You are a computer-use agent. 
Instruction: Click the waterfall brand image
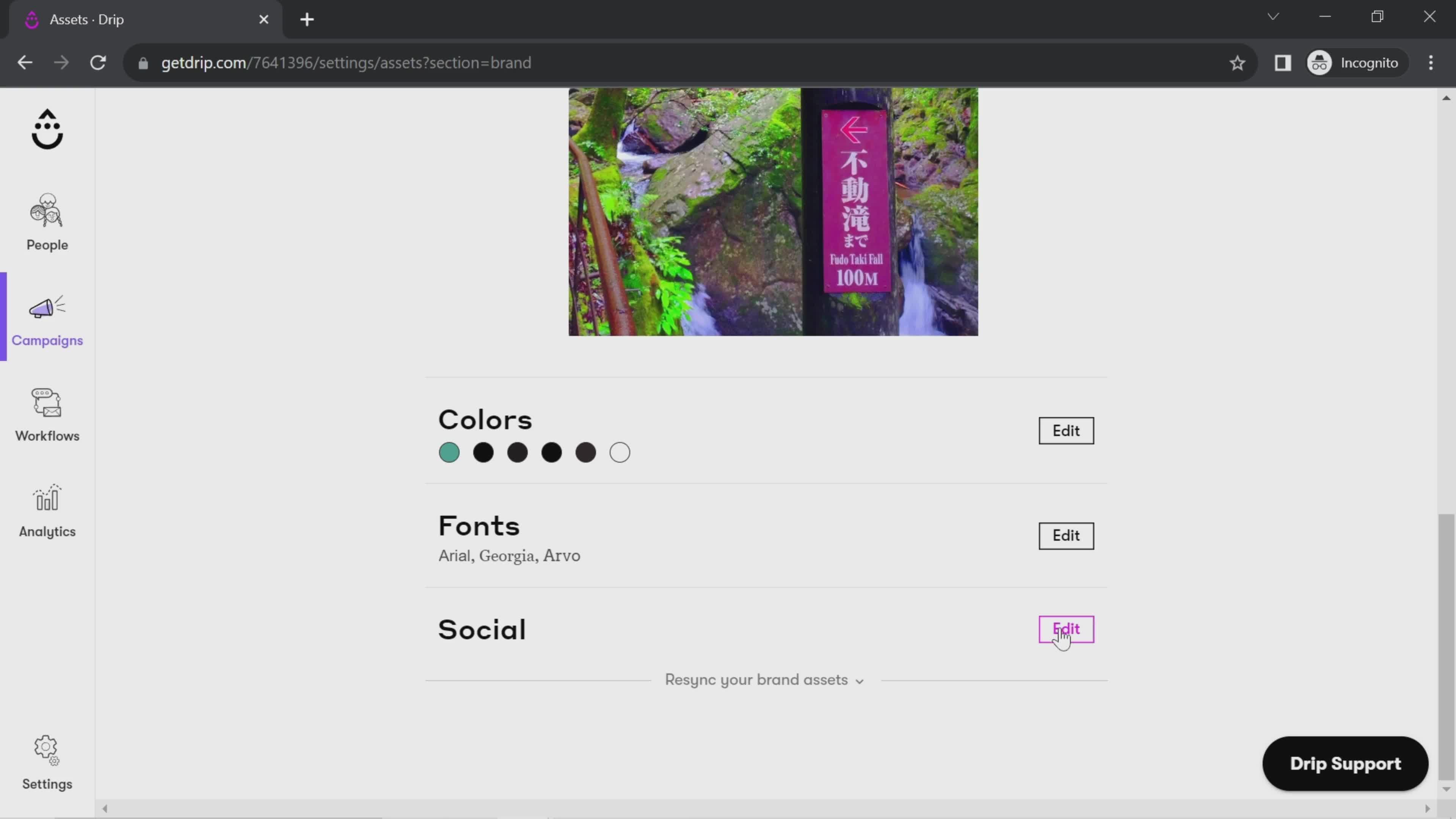[x=773, y=212]
